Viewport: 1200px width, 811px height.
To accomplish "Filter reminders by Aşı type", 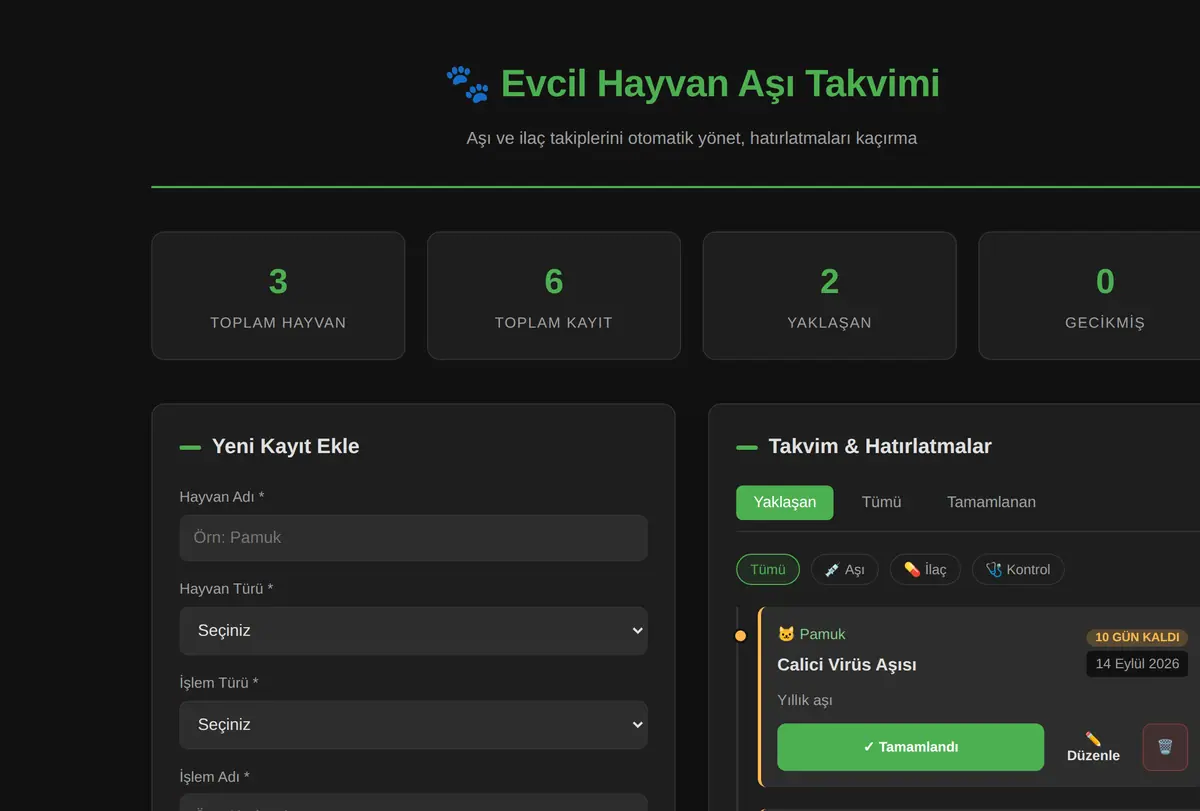I will point(845,569).
